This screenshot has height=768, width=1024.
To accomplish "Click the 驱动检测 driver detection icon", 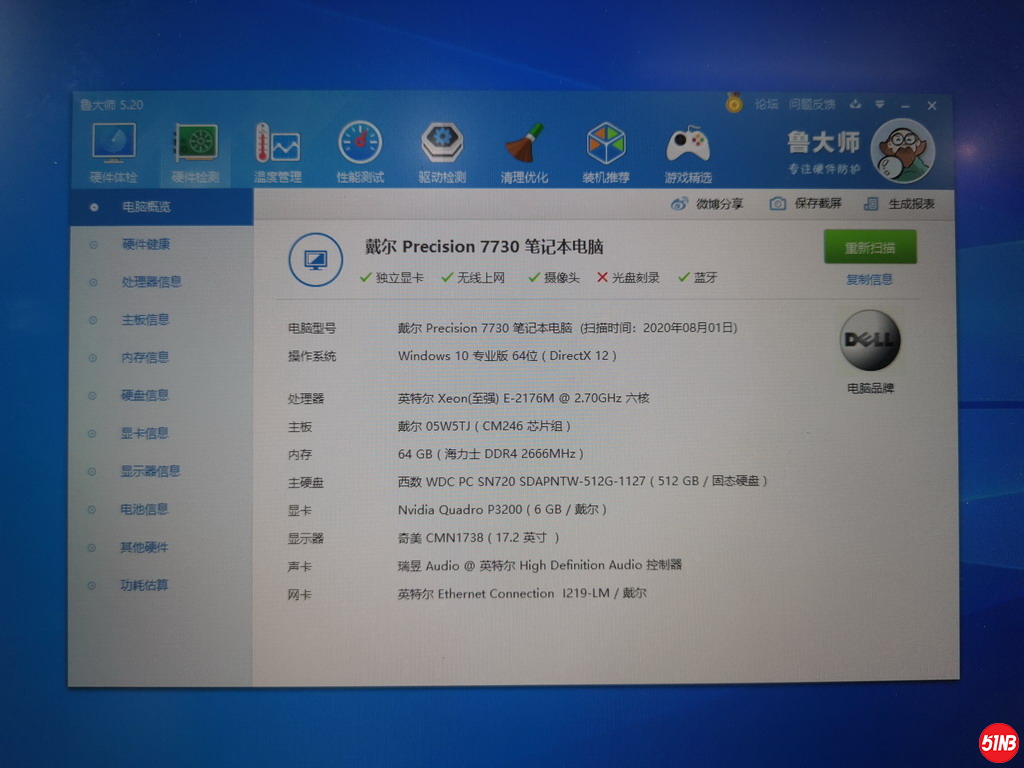I will point(442,145).
